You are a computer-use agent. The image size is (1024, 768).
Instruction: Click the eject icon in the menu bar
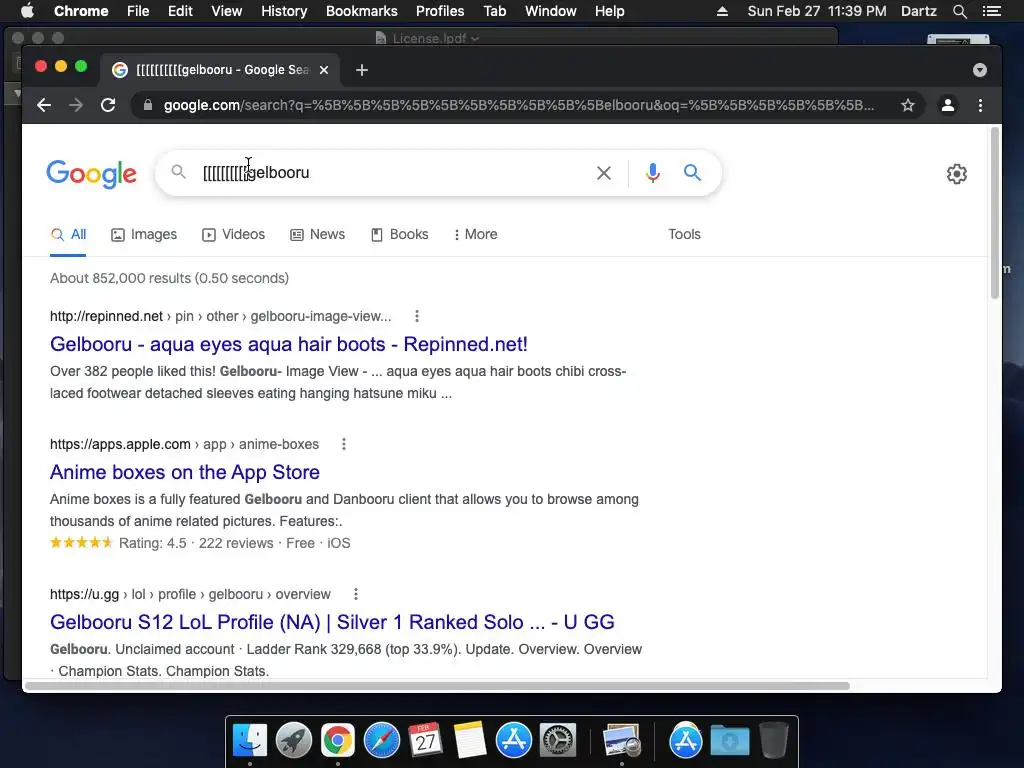click(x=722, y=11)
